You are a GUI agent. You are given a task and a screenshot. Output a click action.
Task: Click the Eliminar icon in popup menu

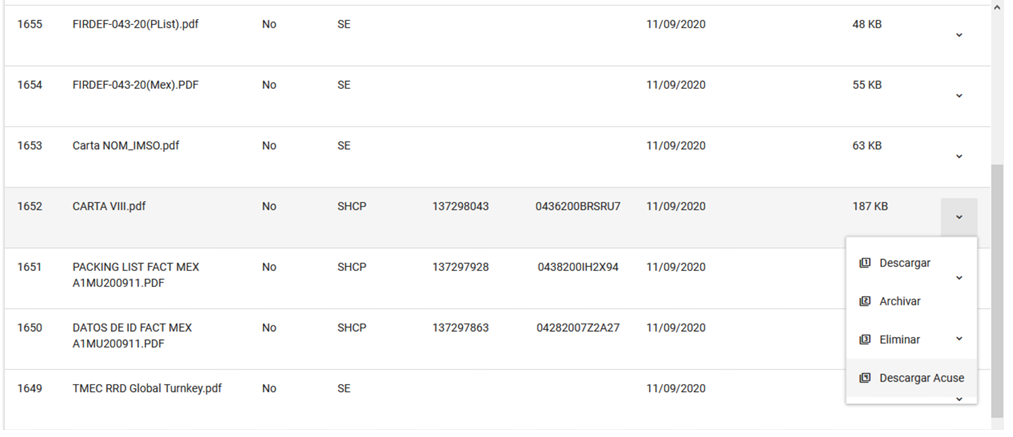click(x=865, y=339)
